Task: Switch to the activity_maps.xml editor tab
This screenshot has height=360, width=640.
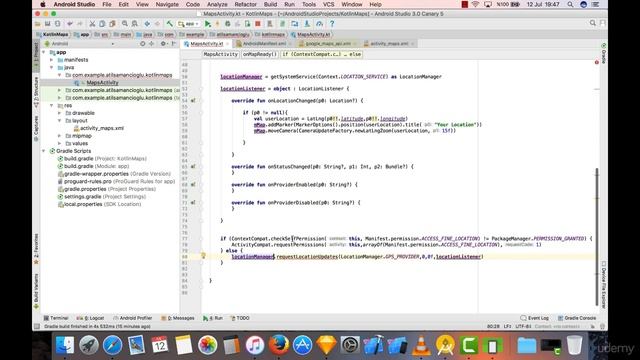Action: click(x=389, y=44)
